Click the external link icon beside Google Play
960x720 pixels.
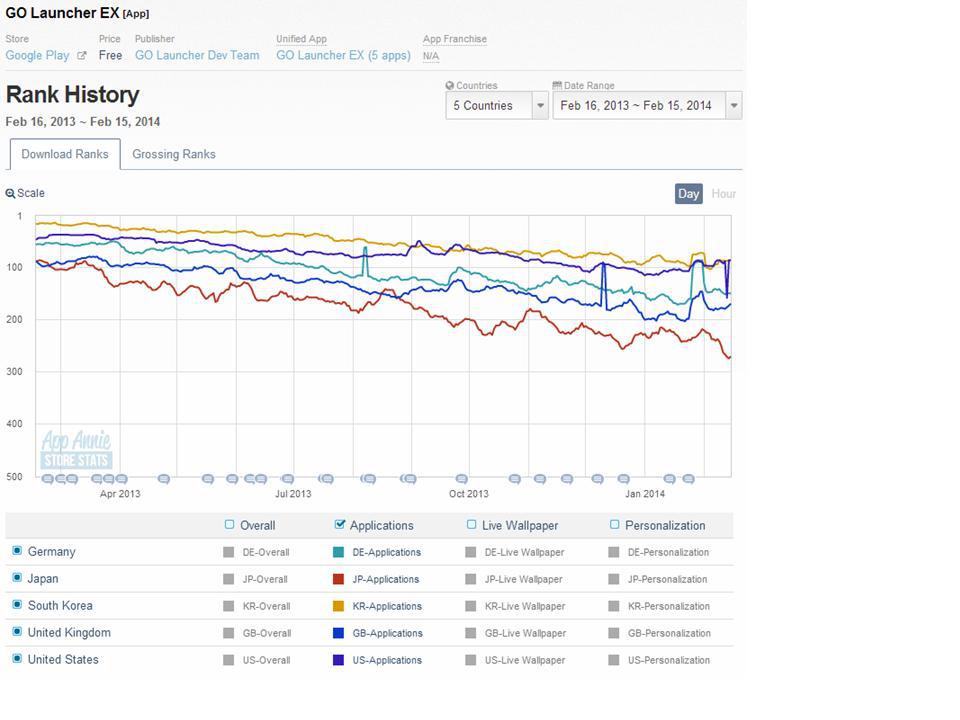coord(82,56)
